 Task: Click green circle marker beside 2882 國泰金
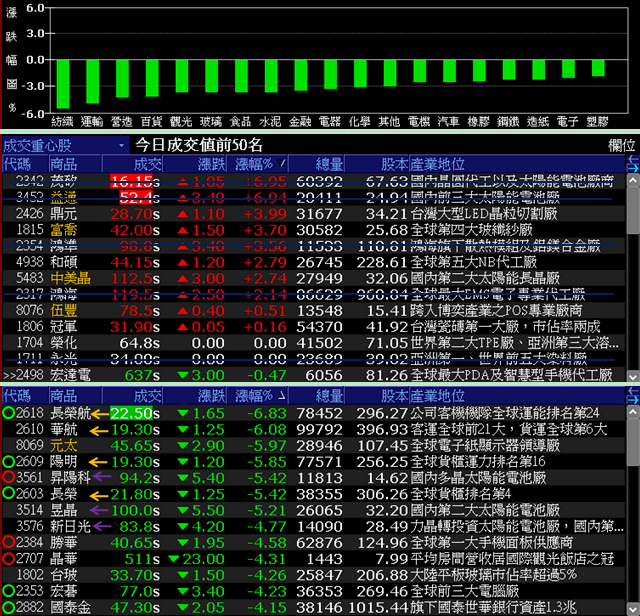pos(9,607)
